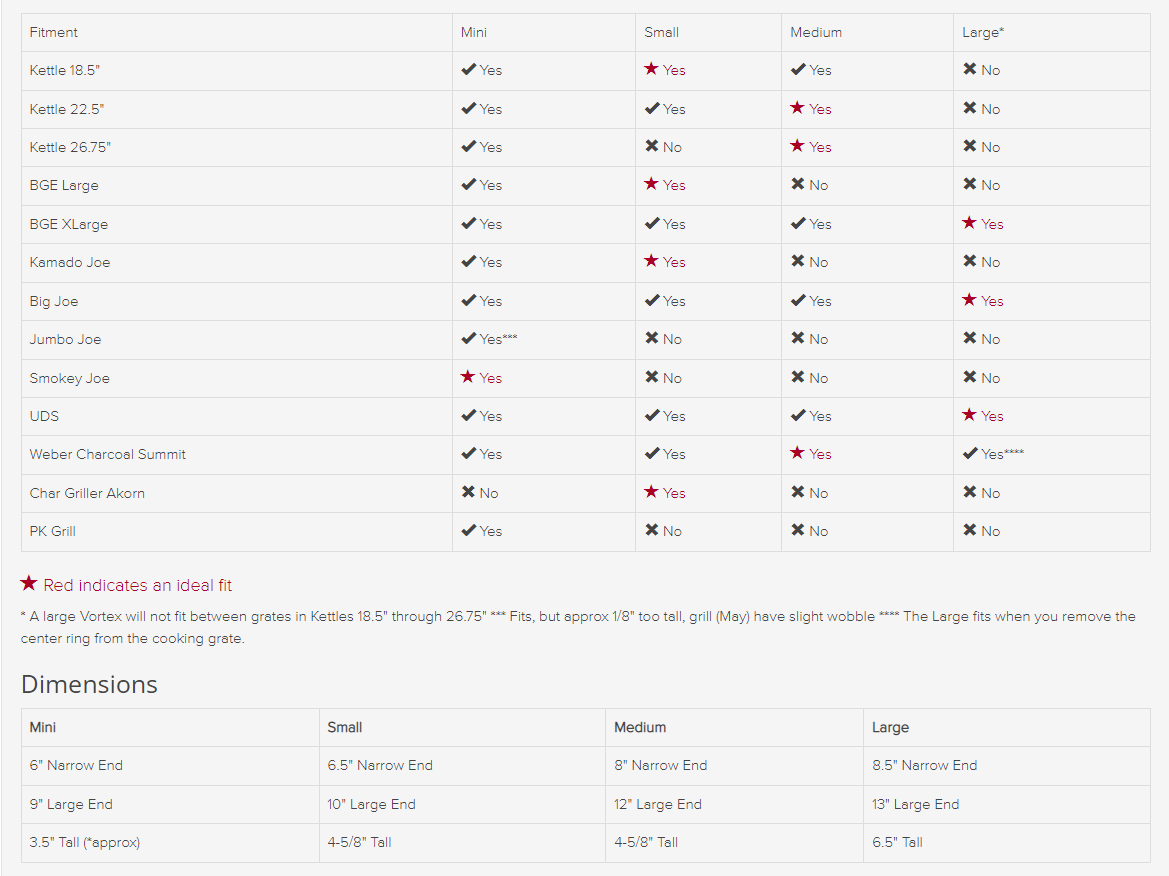Click the X icon for Kettle 26.75" Small

652,147
